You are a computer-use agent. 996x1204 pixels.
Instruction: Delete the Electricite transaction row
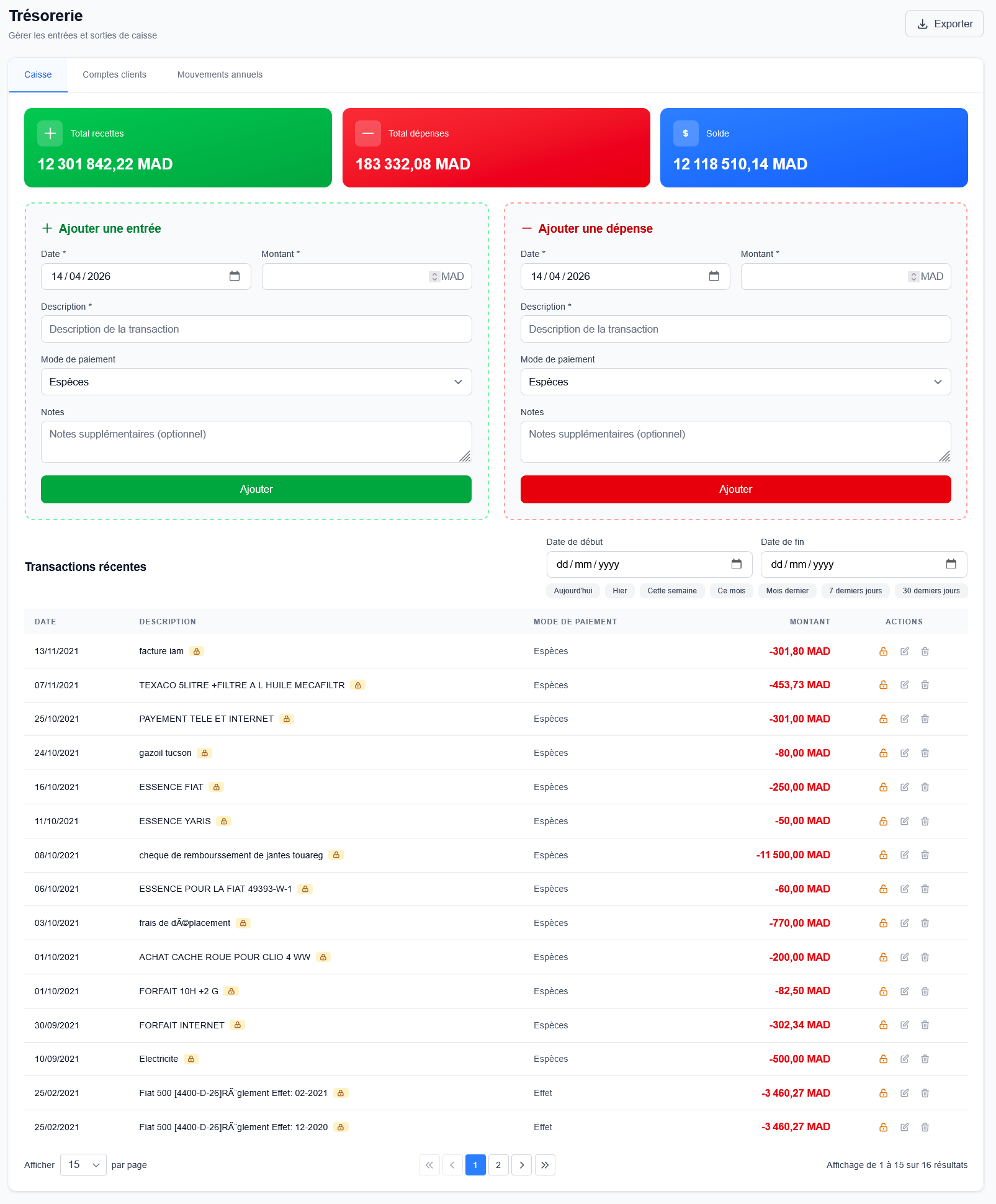[x=925, y=1059]
